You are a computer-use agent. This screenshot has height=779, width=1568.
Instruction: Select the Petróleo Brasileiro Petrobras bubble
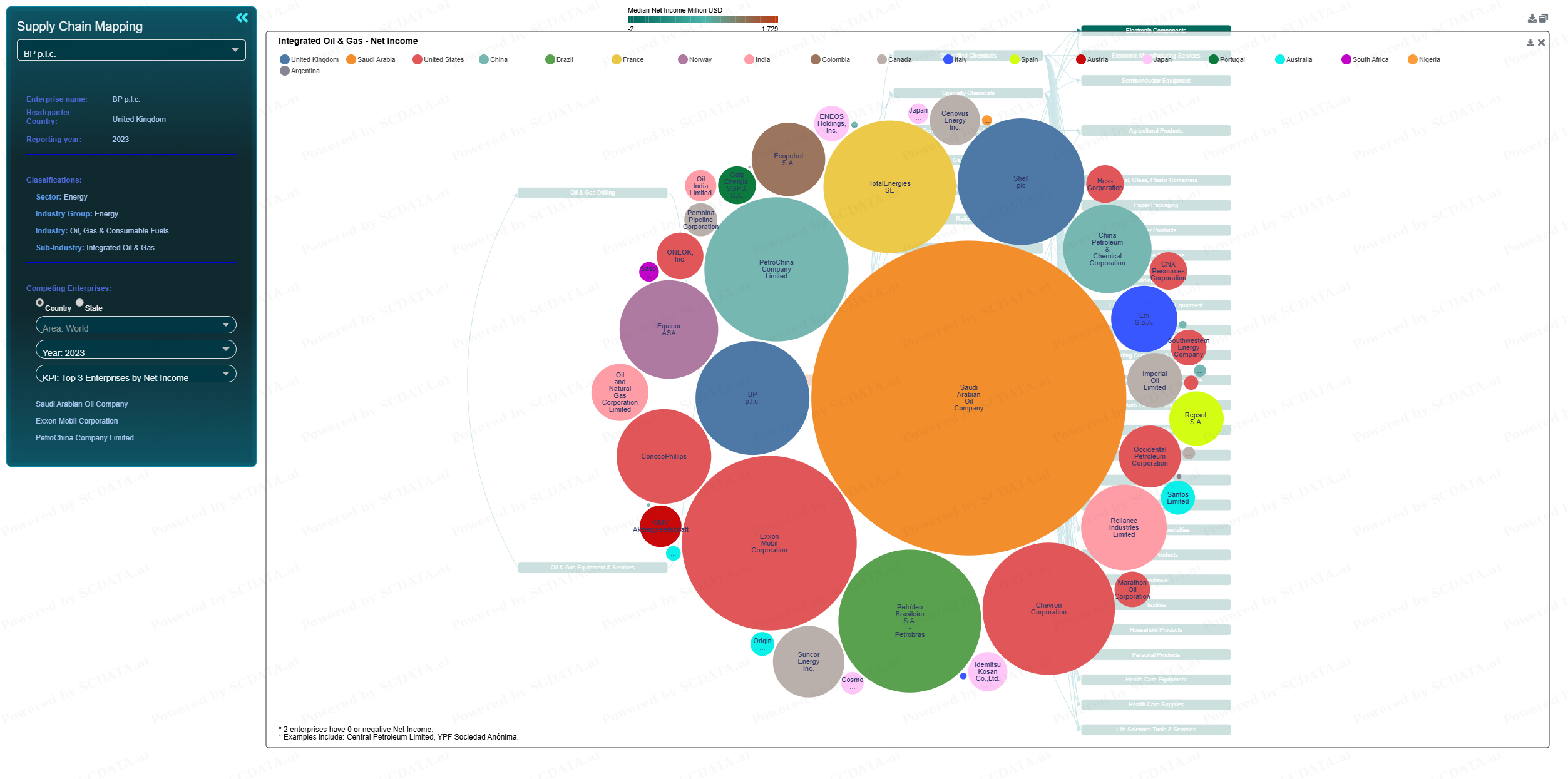[x=910, y=621]
